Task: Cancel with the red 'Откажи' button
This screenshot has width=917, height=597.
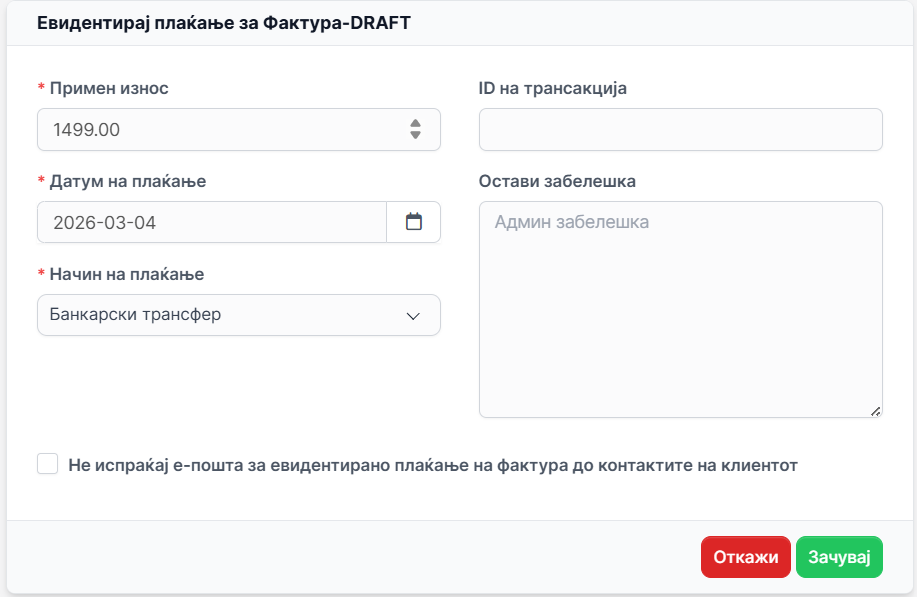Action: point(746,558)
